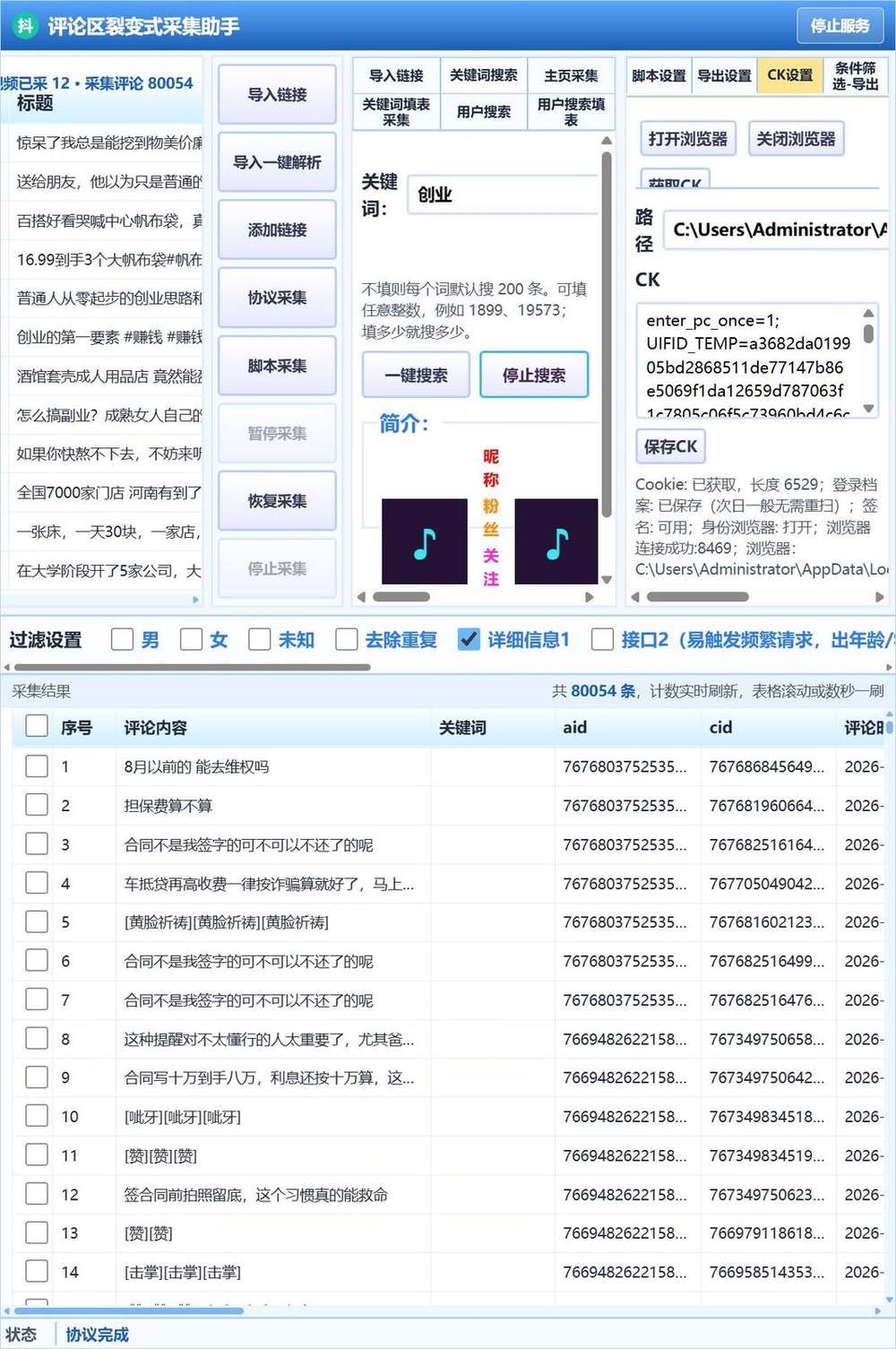Toggle the 未知 filter checkbox
Screen dimensions: 896x1349
pos(259,639)
